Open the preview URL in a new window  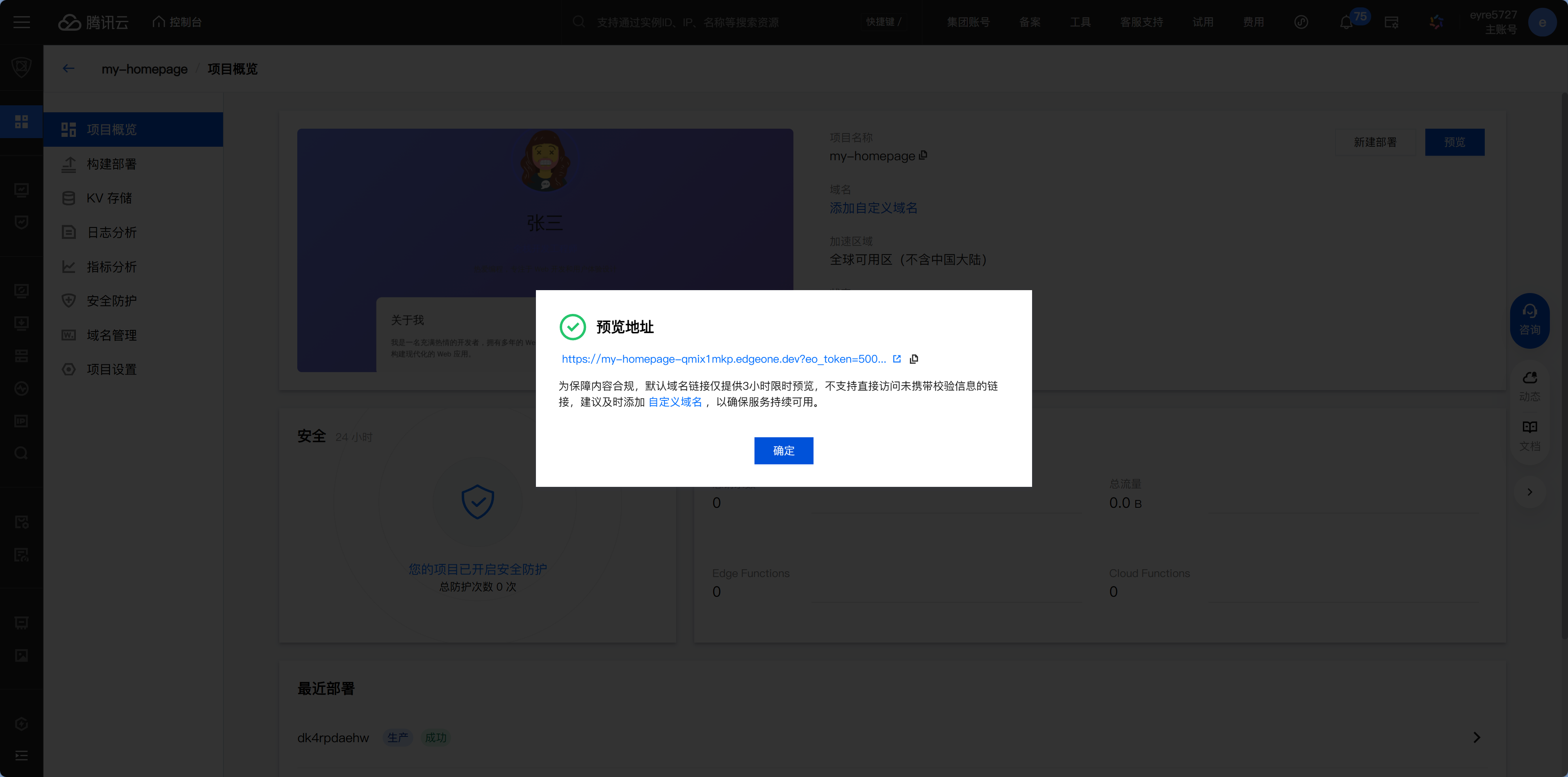point(897,359)
